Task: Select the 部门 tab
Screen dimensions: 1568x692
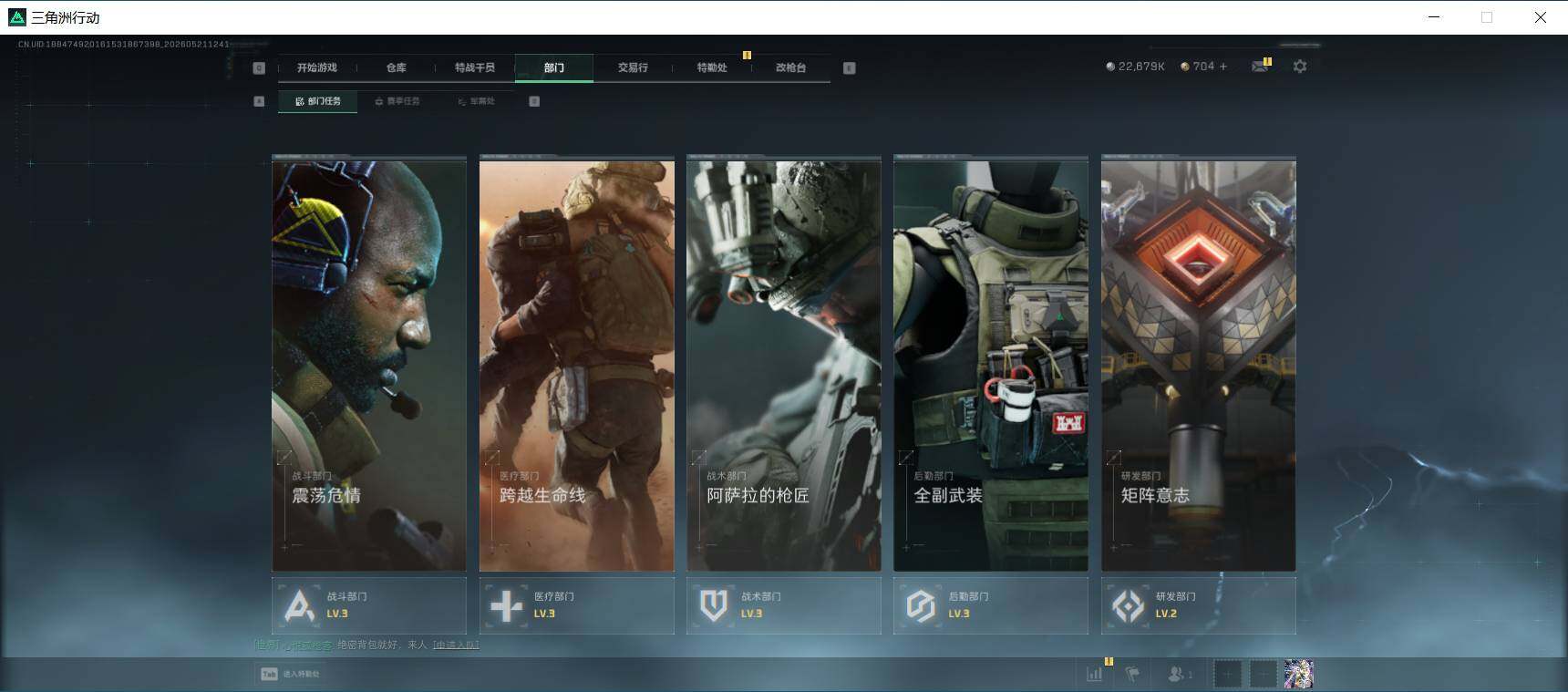Action: (x=554, y=67)
